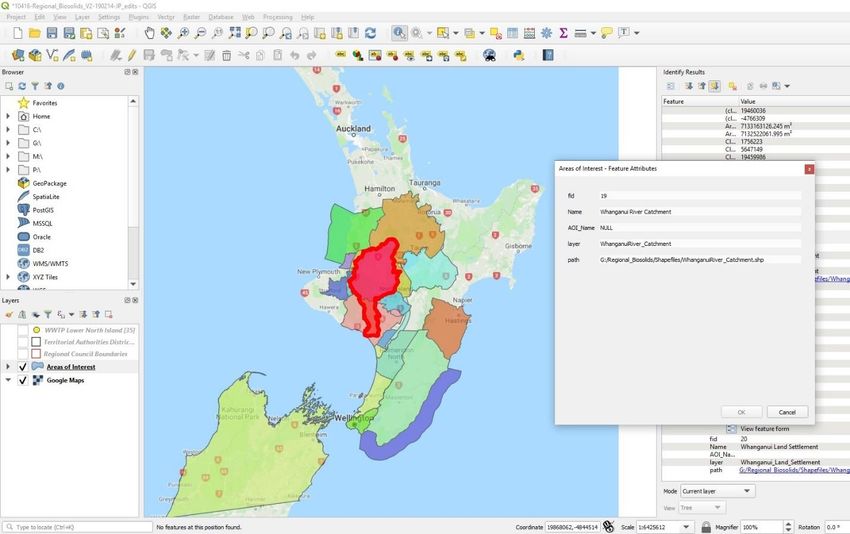
Task: Open the Plugins menu
Action: pos(139,17)
